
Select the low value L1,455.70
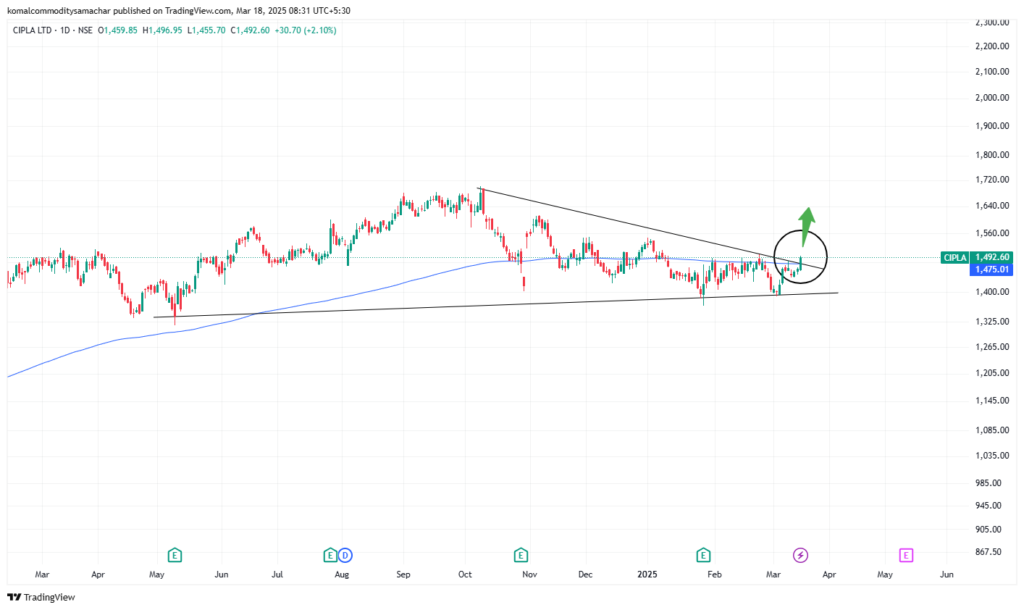point(206,30)
